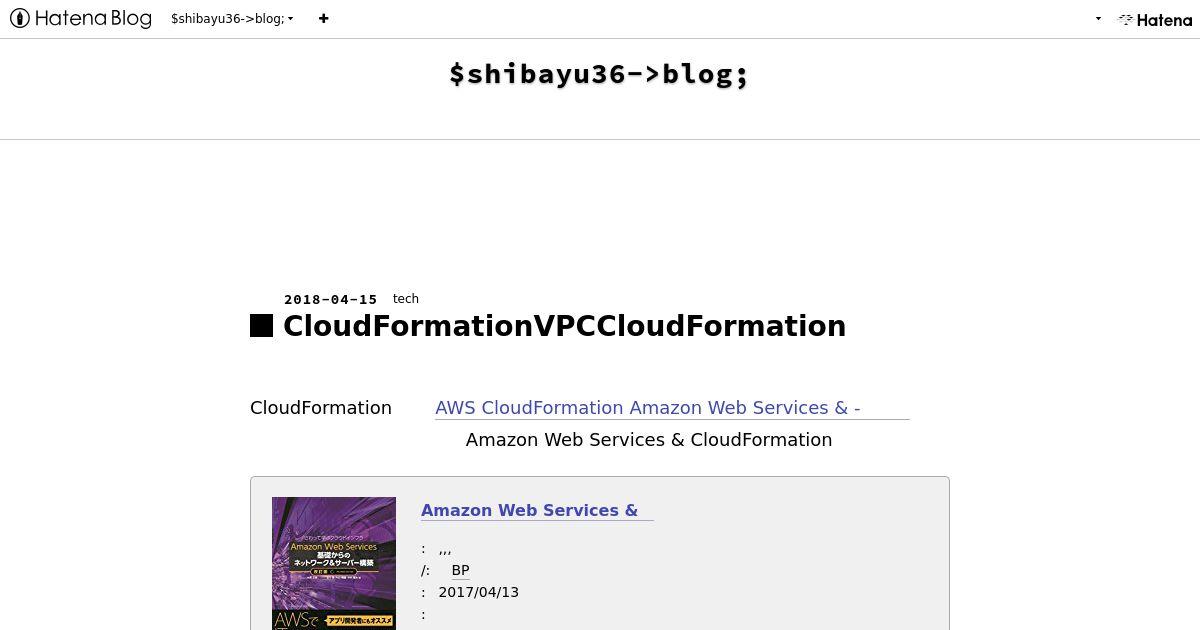Click the plus icon beside the blog name
This screenshot has height=630, width=1200.
point(323,18)
